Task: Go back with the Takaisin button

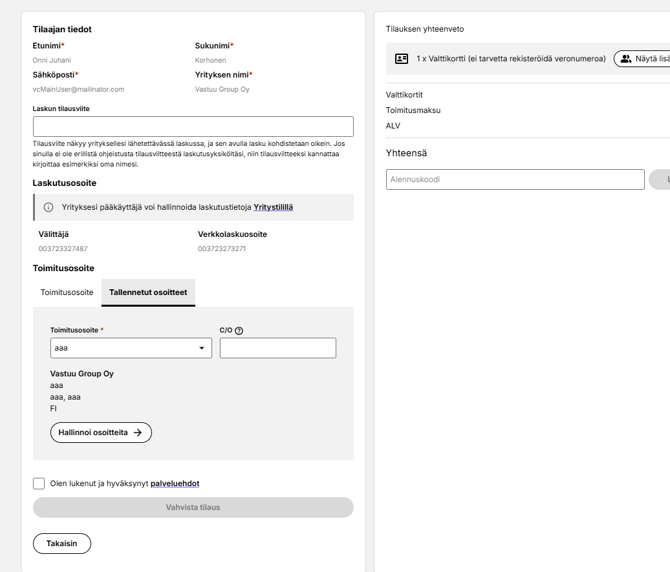Action: pos(62,543)
